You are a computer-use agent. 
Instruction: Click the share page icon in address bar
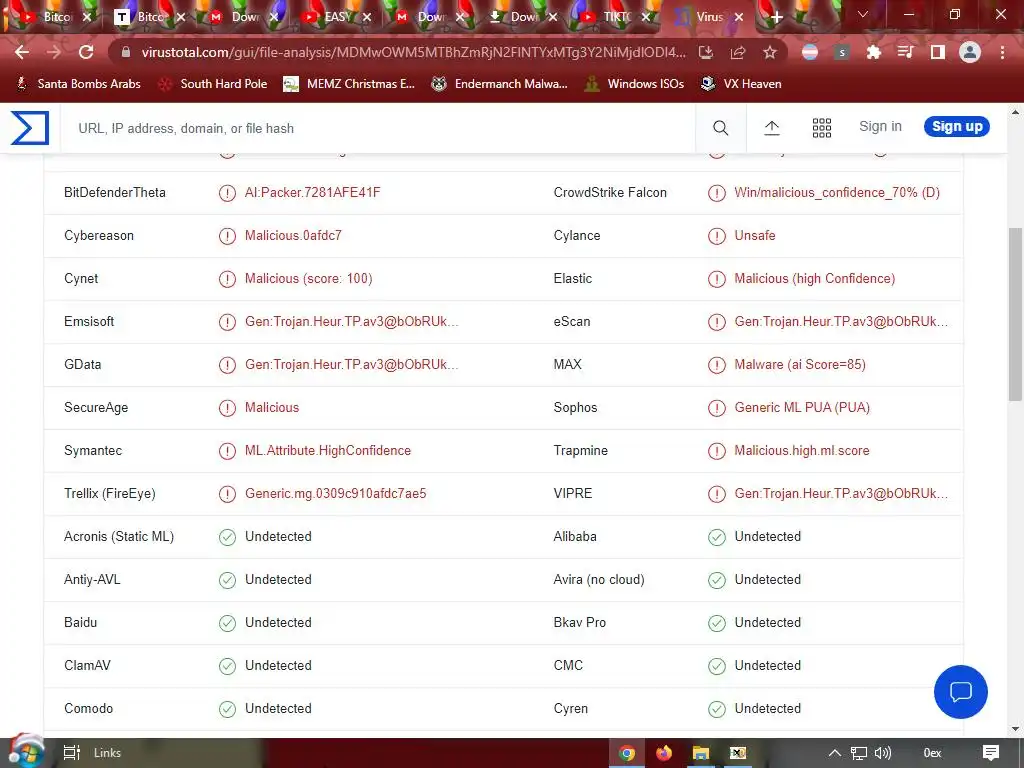pos(738,52)
